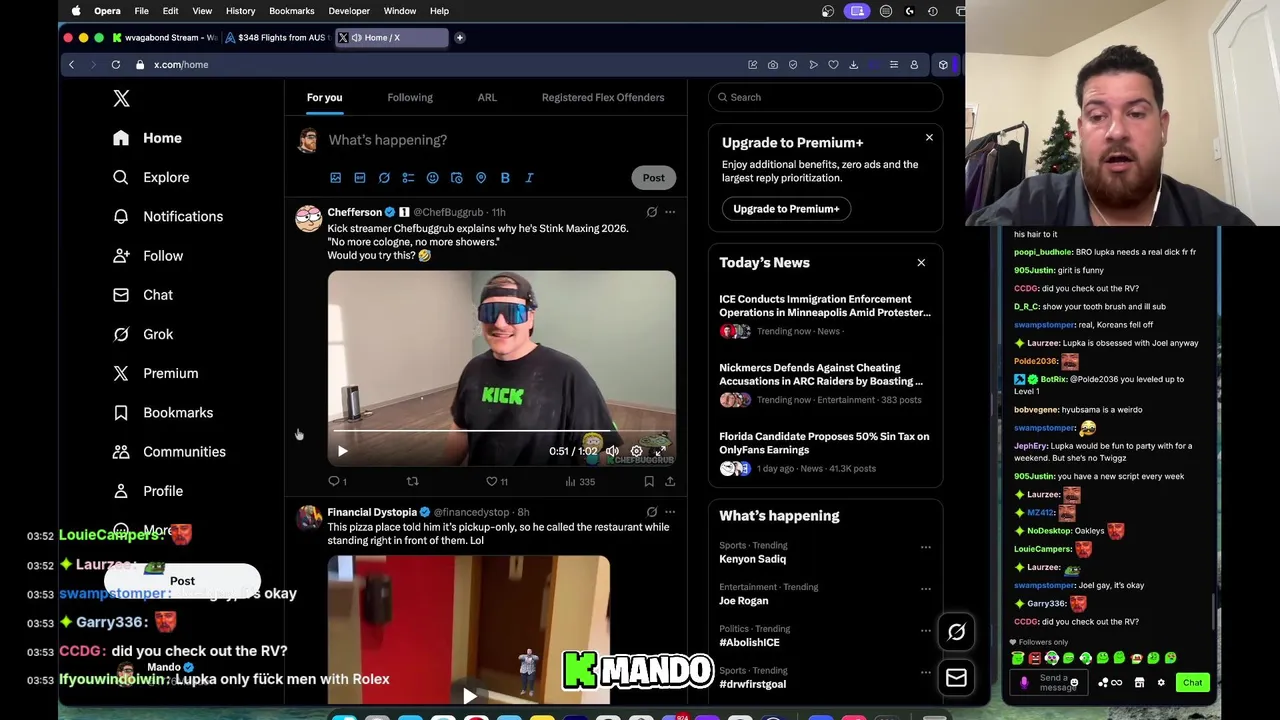This screenshot has width=1280, height=720.
Task: Open the Registered Flex Offenders tab
Action: coord(603,97)
